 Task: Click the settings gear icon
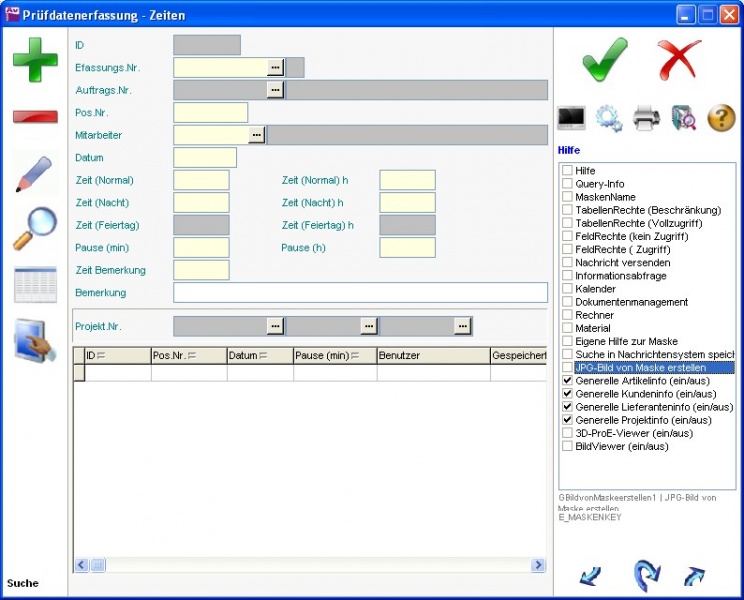coord(609,118)
